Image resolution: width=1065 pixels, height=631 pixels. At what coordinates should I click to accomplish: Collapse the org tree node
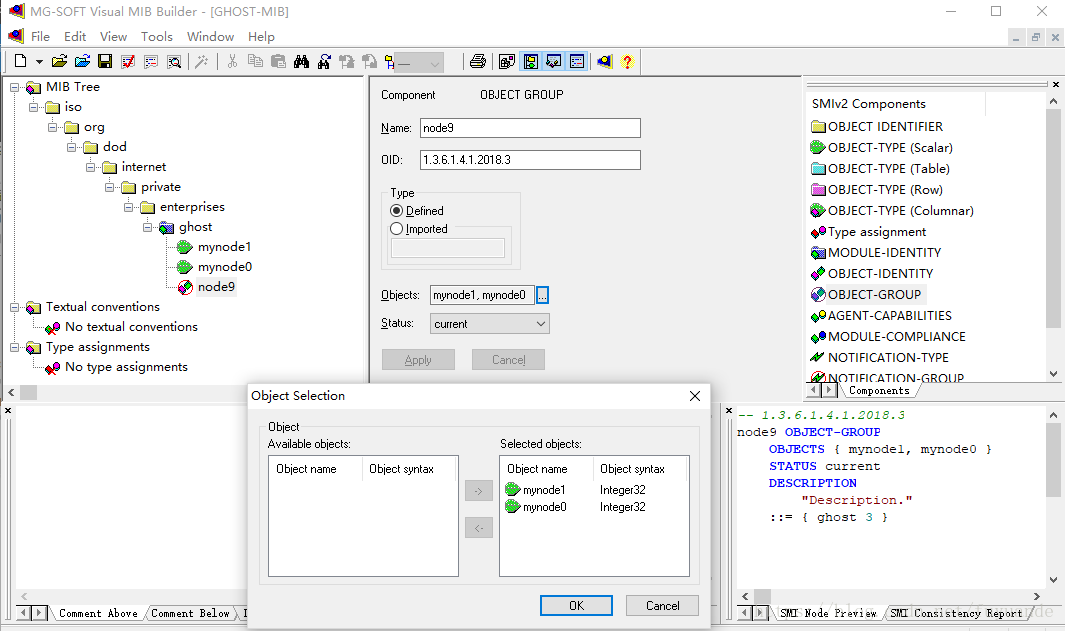[x=52, y=127]
